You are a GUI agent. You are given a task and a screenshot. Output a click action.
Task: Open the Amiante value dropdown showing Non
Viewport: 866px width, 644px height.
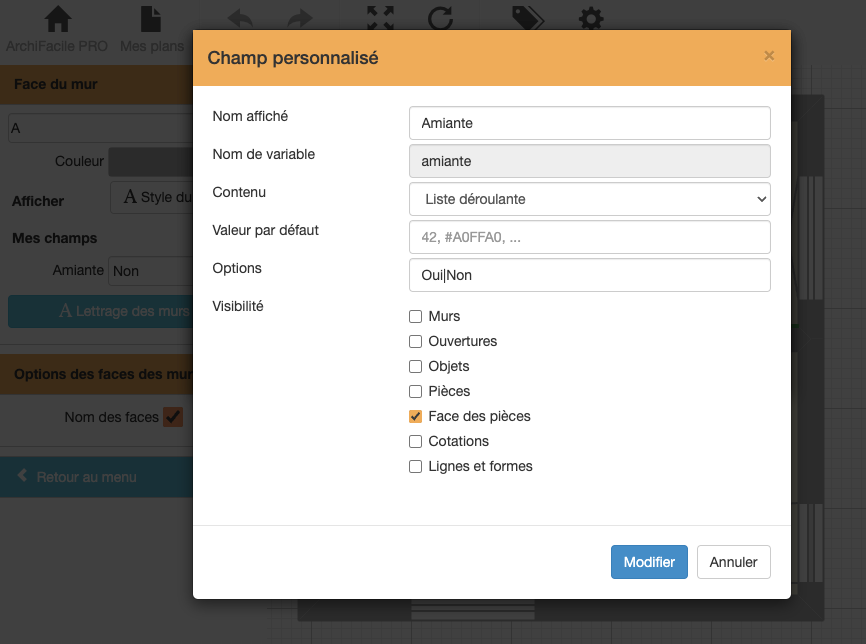point(150,271)
